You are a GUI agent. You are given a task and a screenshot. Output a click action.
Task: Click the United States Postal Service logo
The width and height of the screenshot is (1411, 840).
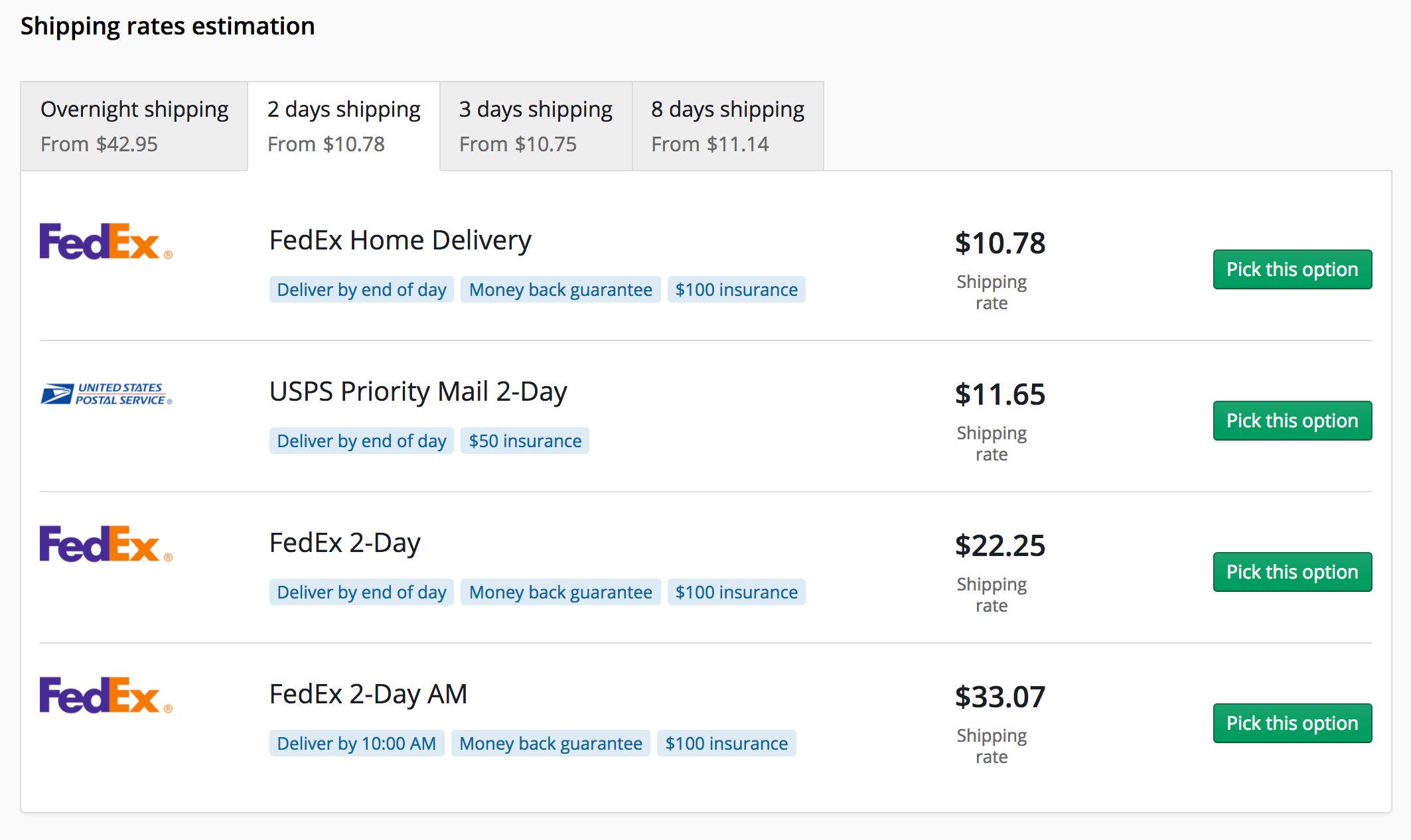pyautogui.click(x=106, y=393)
